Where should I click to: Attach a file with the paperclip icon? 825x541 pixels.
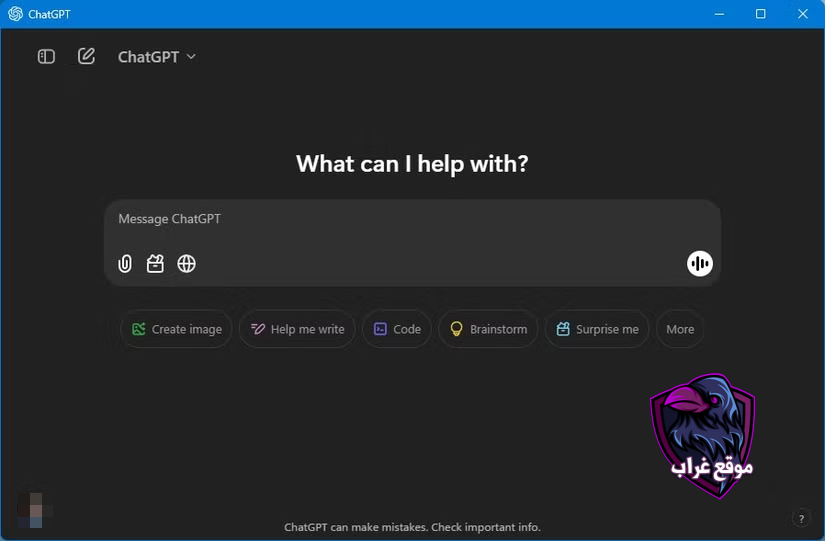point(125,263)
